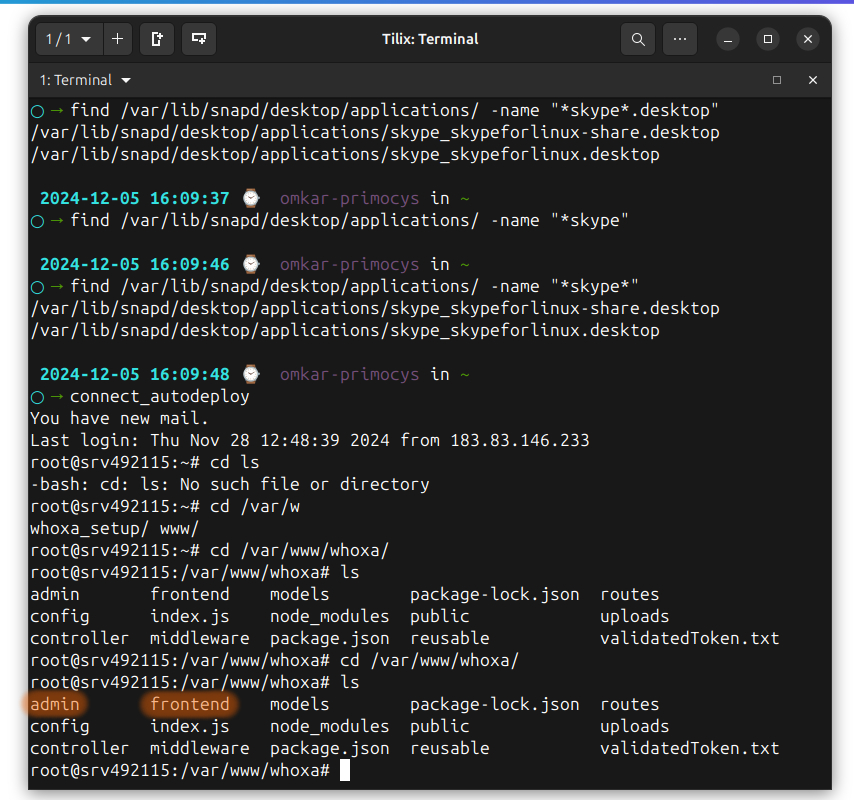Viewport: 854px width, 800px height.
Task: Click 'whoxa_setup/' completion suggestion
Action: (x=89, y=528)
